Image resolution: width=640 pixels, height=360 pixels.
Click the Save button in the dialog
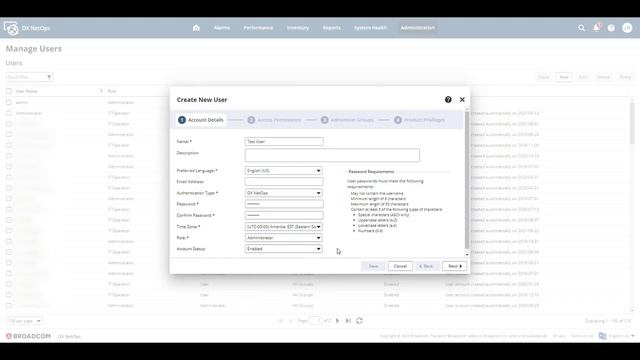pos(373,266)
